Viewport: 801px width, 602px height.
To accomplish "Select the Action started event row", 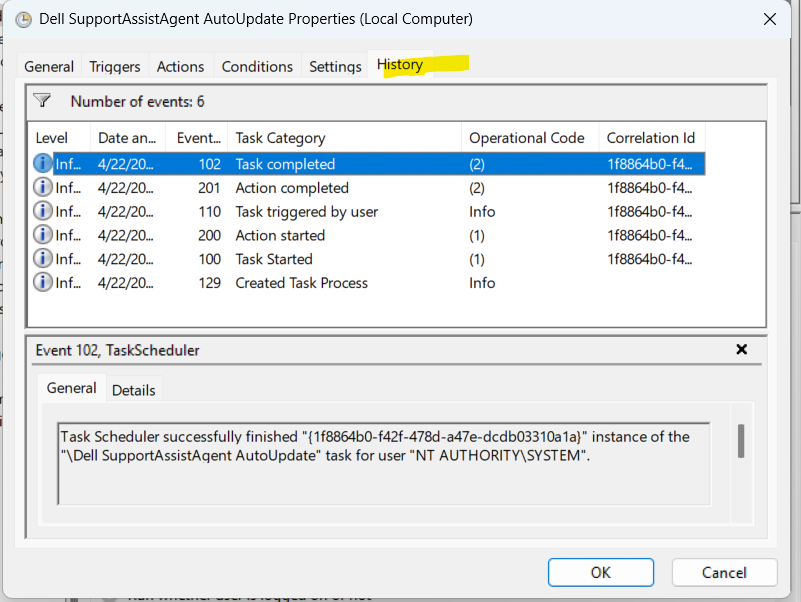I will tap(369, 235).
